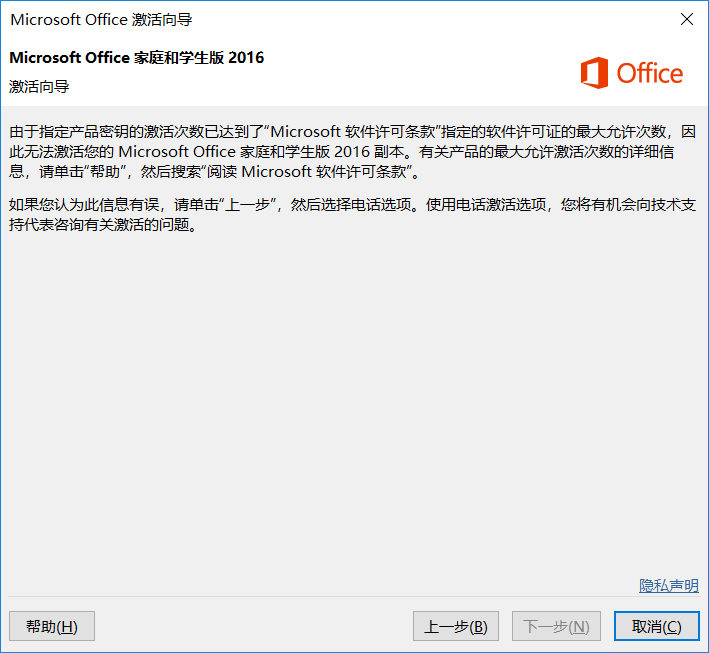Viewport: 709px width, 653px height.
Task: Click the 帮助(H) help button
Action: click(52, 626)
